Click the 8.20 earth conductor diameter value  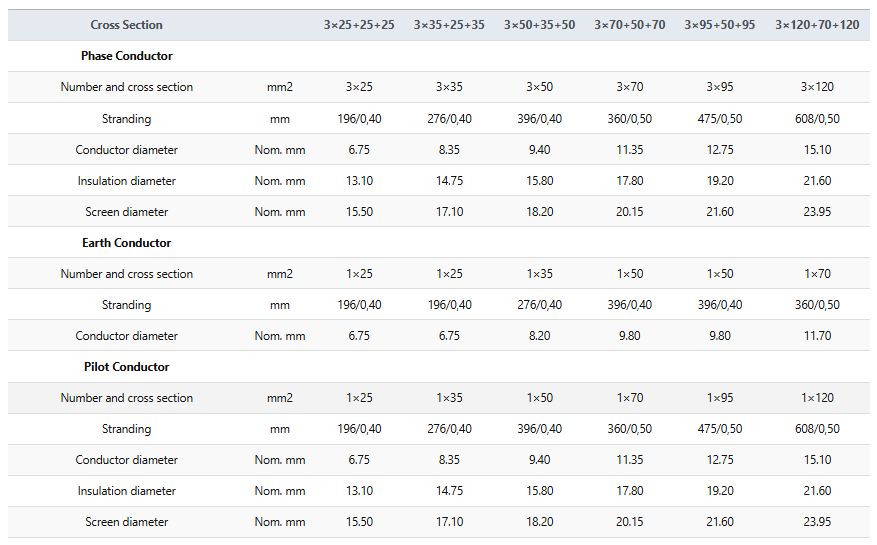(x=539, y=336)
